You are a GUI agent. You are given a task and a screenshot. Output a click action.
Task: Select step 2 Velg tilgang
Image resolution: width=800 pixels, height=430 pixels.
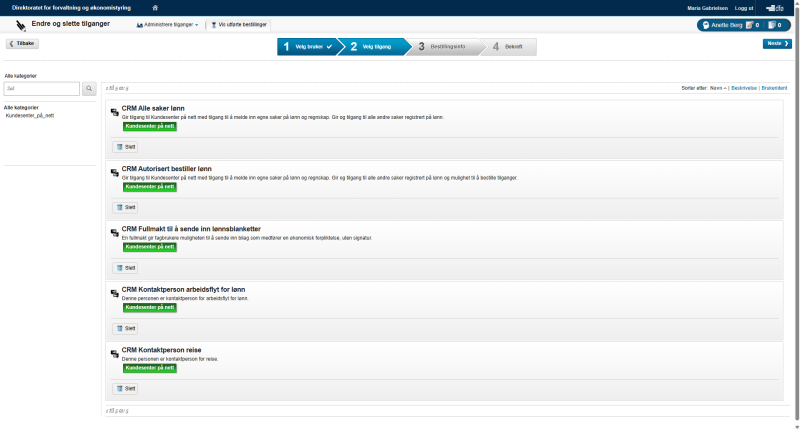click(374, 46)
